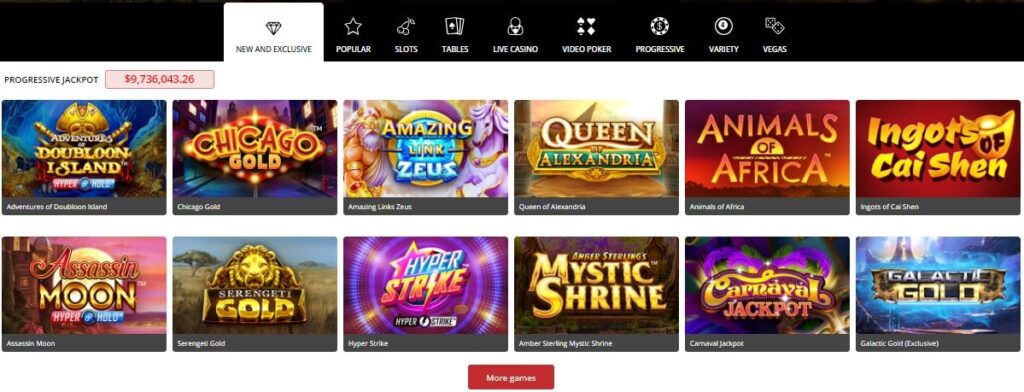This screenshot has height=392, width=1024.
Task: Click the playing cards Tables icon
Action: (x=455, y=26)
